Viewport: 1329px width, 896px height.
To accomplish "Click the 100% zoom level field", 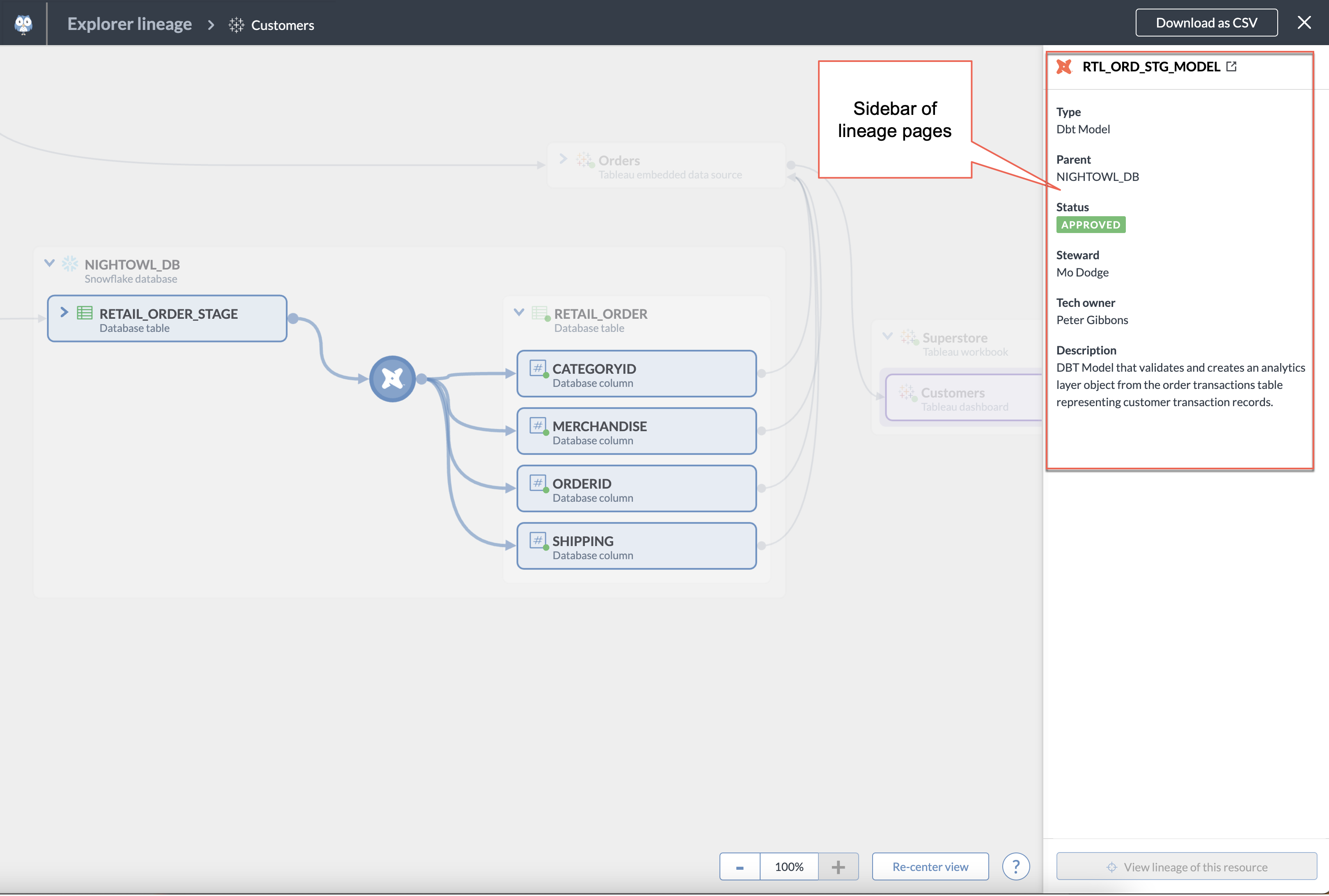I will 789,867.
